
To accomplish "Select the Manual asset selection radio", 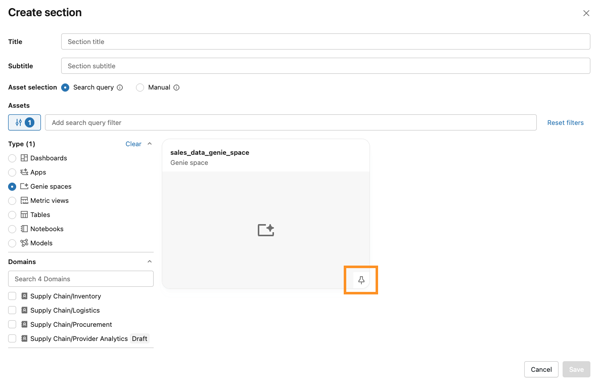I will click(x=140, y=88).
